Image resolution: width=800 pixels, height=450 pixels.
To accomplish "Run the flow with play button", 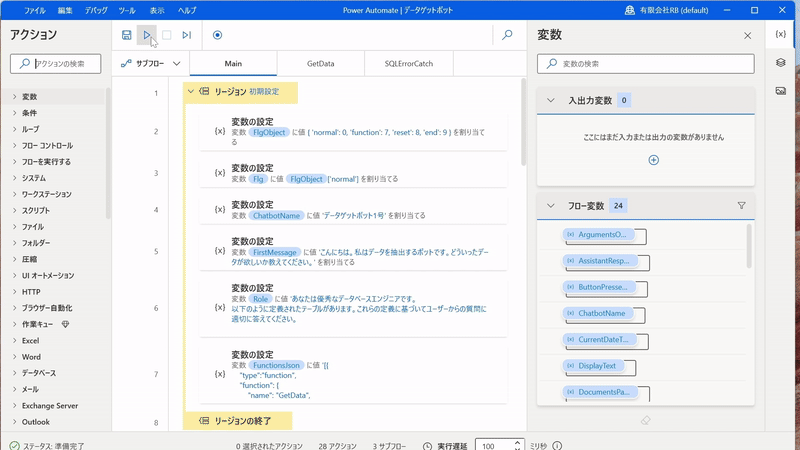I will (x=147, y=35).
